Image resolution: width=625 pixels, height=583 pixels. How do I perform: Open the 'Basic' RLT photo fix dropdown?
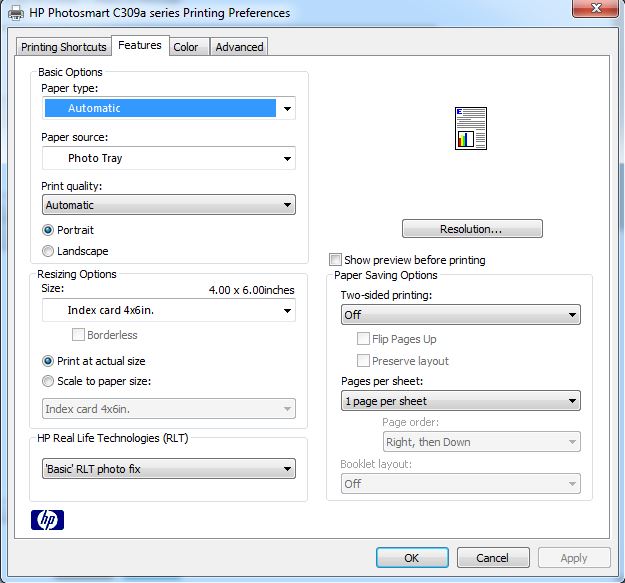click(169, 469)
